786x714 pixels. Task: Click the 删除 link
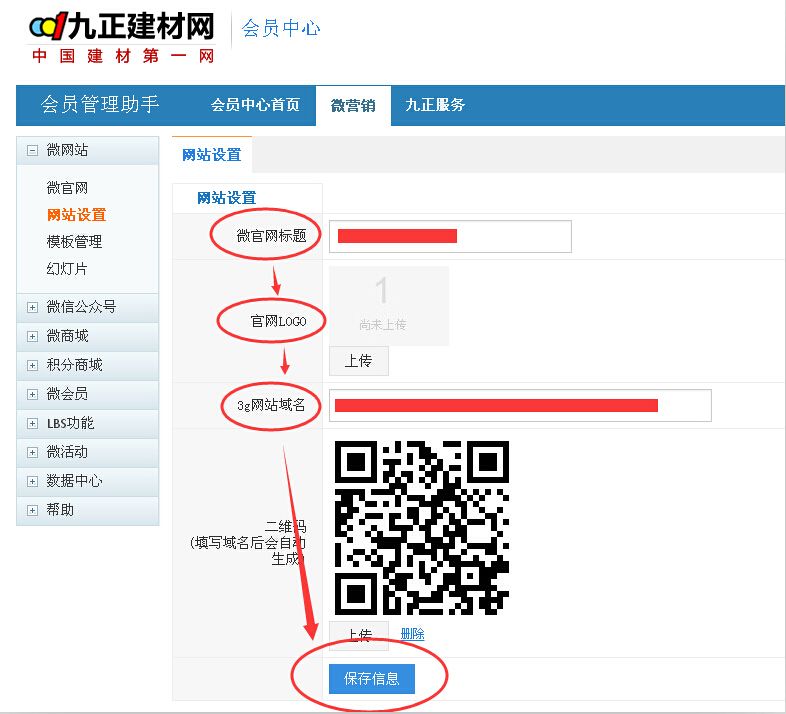[413, 634]
